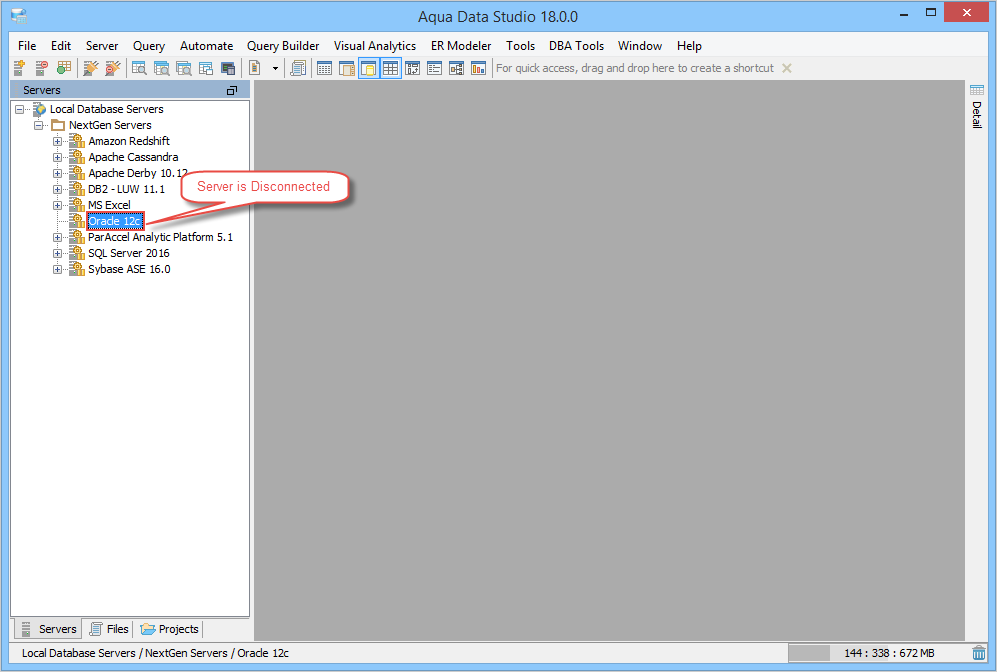
Task: Click the Oracle 12c server icon
Action: [77, 221]
